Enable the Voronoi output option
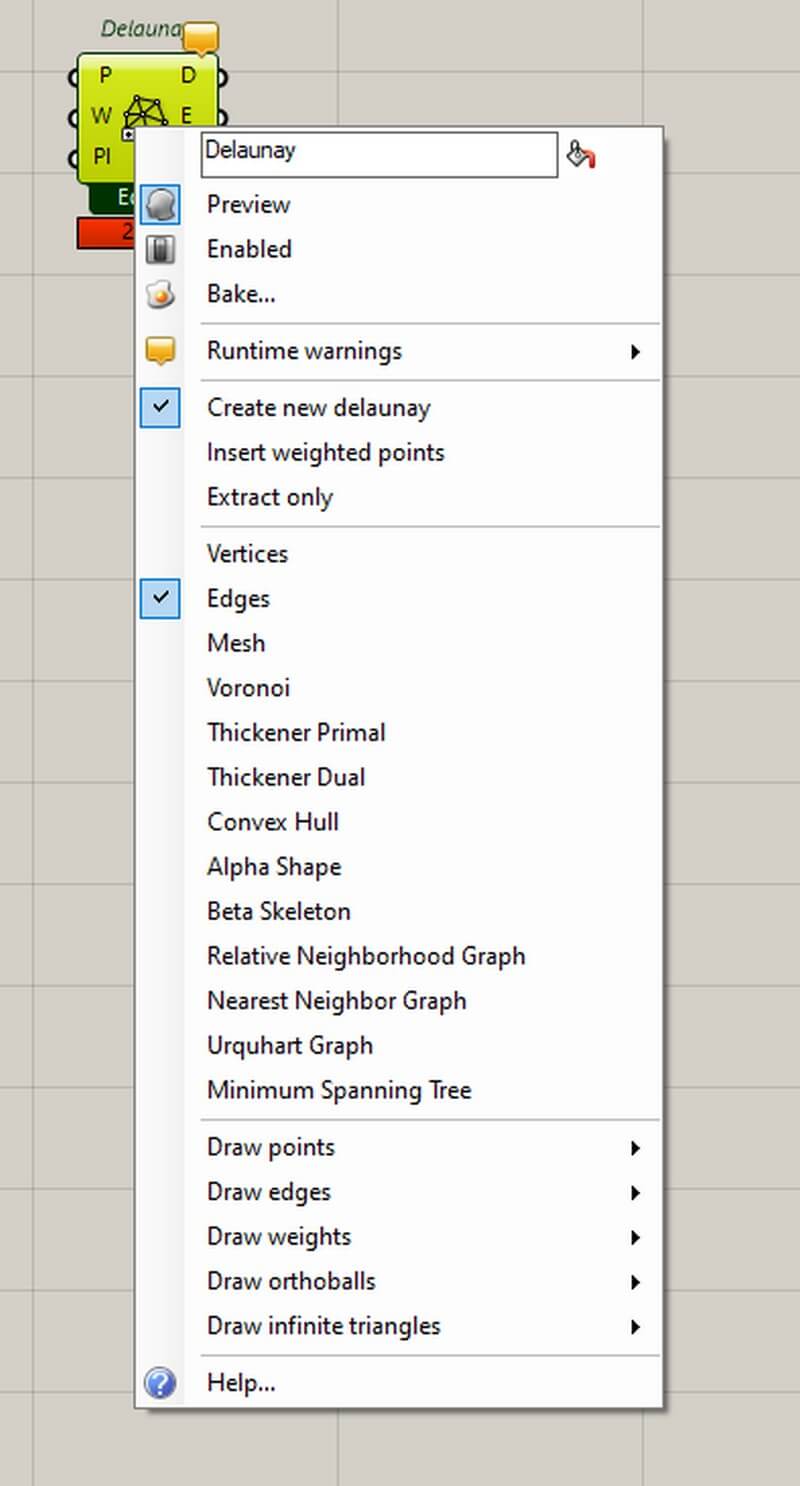Screen dimensions: 800x1486 [248, 688]
